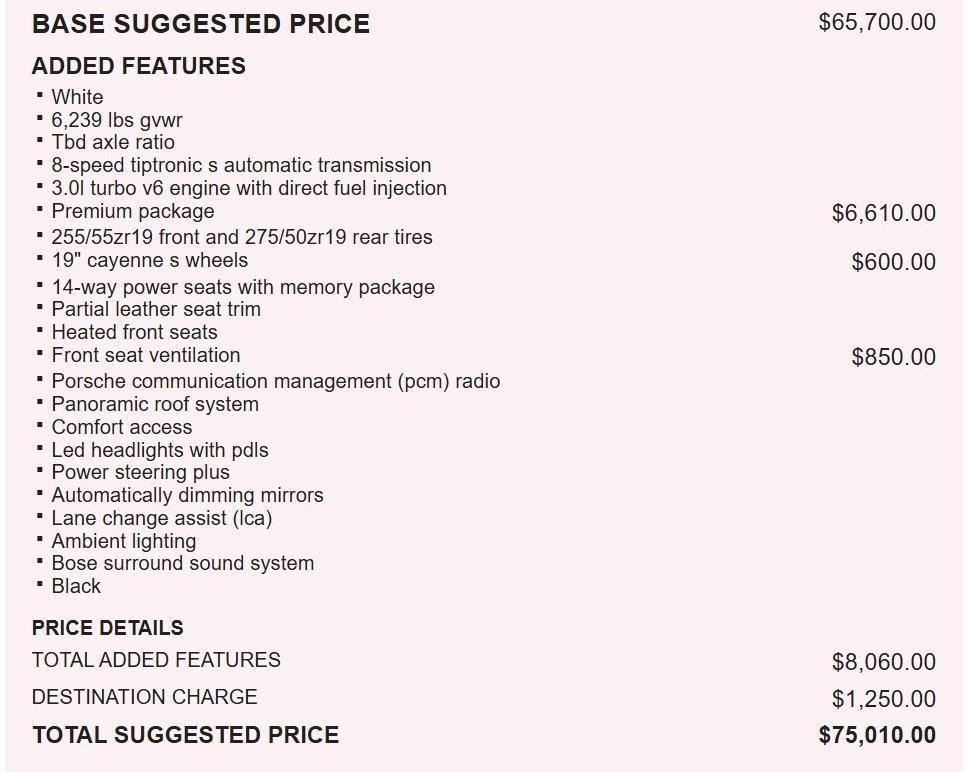Image resolution: width=970 pixels, height=772 pixels.
Task: Select the Panoramic roof system item
Action: (x=155, y=404)
